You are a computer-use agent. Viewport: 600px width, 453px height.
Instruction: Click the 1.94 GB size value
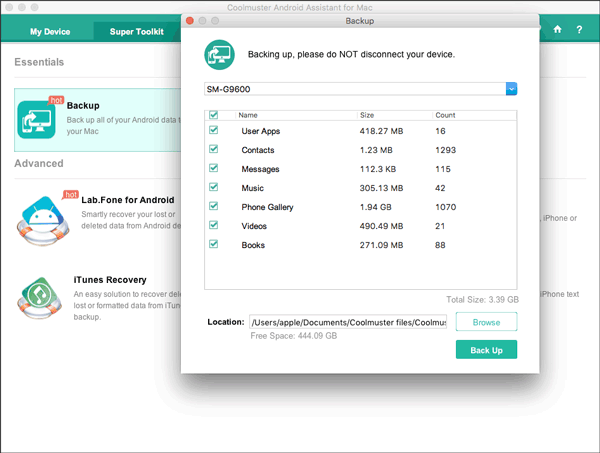point(375,207)
